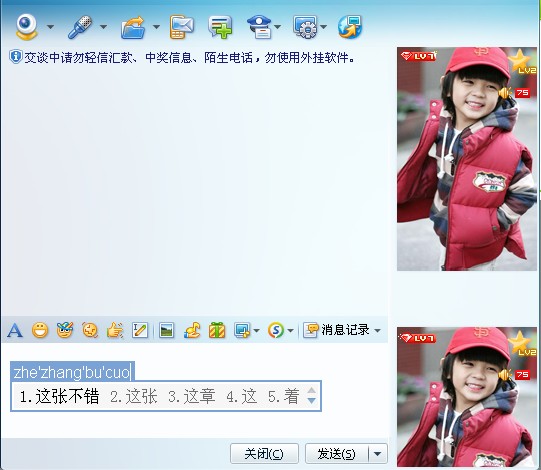Viewport: 541px width, 470px height.
Task: Send a gift with gift box icon
Action: [217, 330]
